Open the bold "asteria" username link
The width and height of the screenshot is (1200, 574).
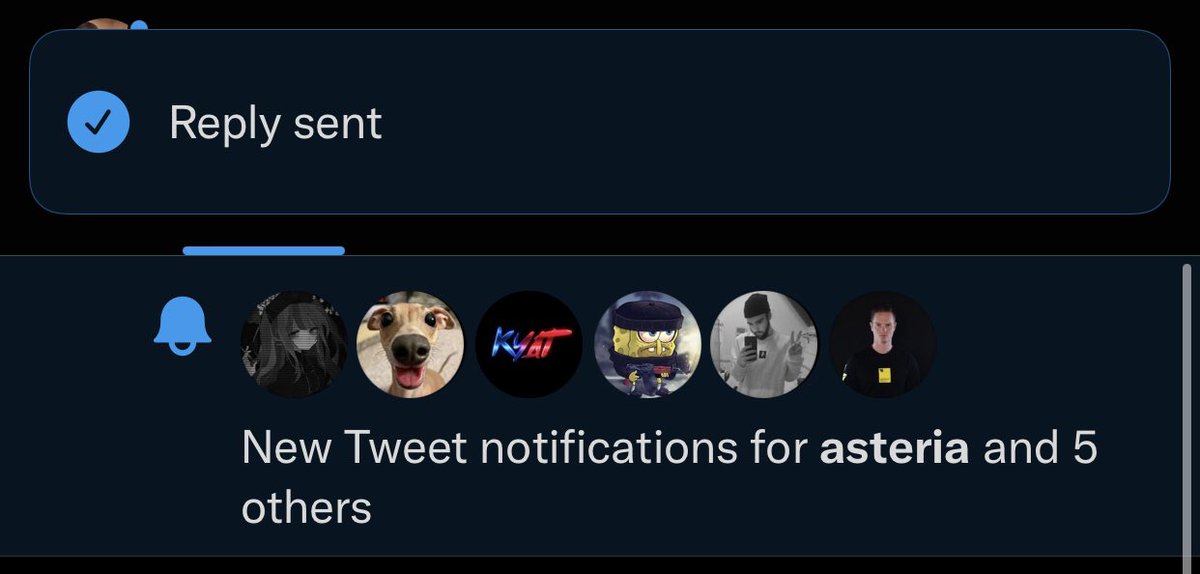coord(894,447)
